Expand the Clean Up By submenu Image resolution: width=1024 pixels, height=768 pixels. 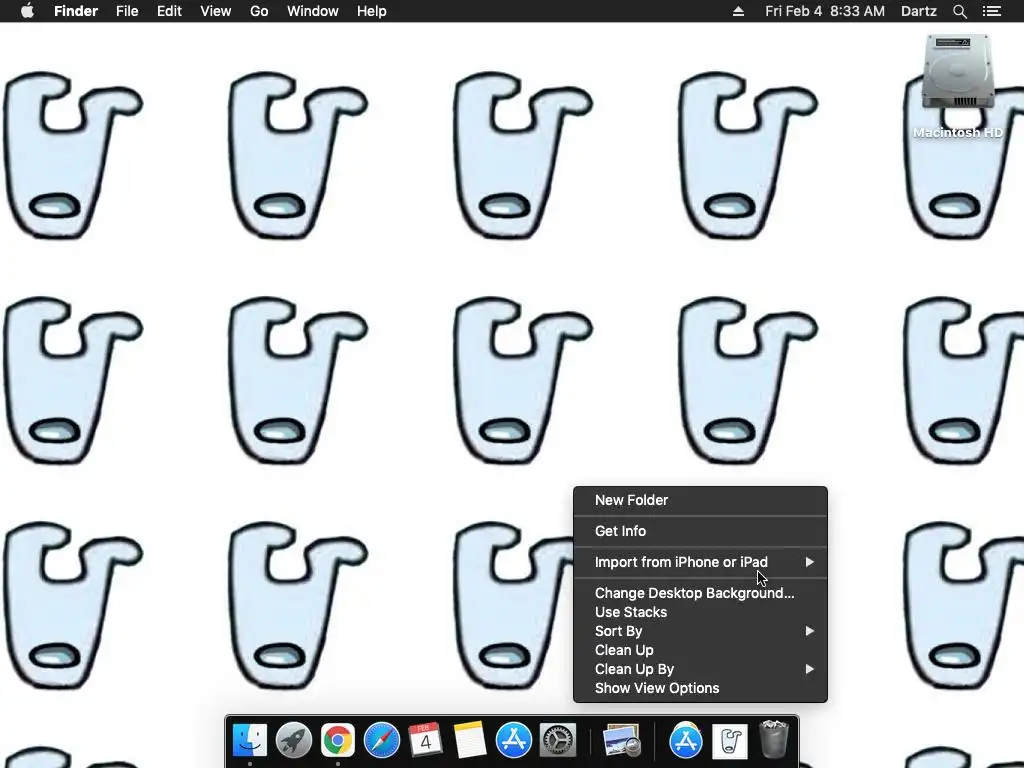tap(700, 669)
